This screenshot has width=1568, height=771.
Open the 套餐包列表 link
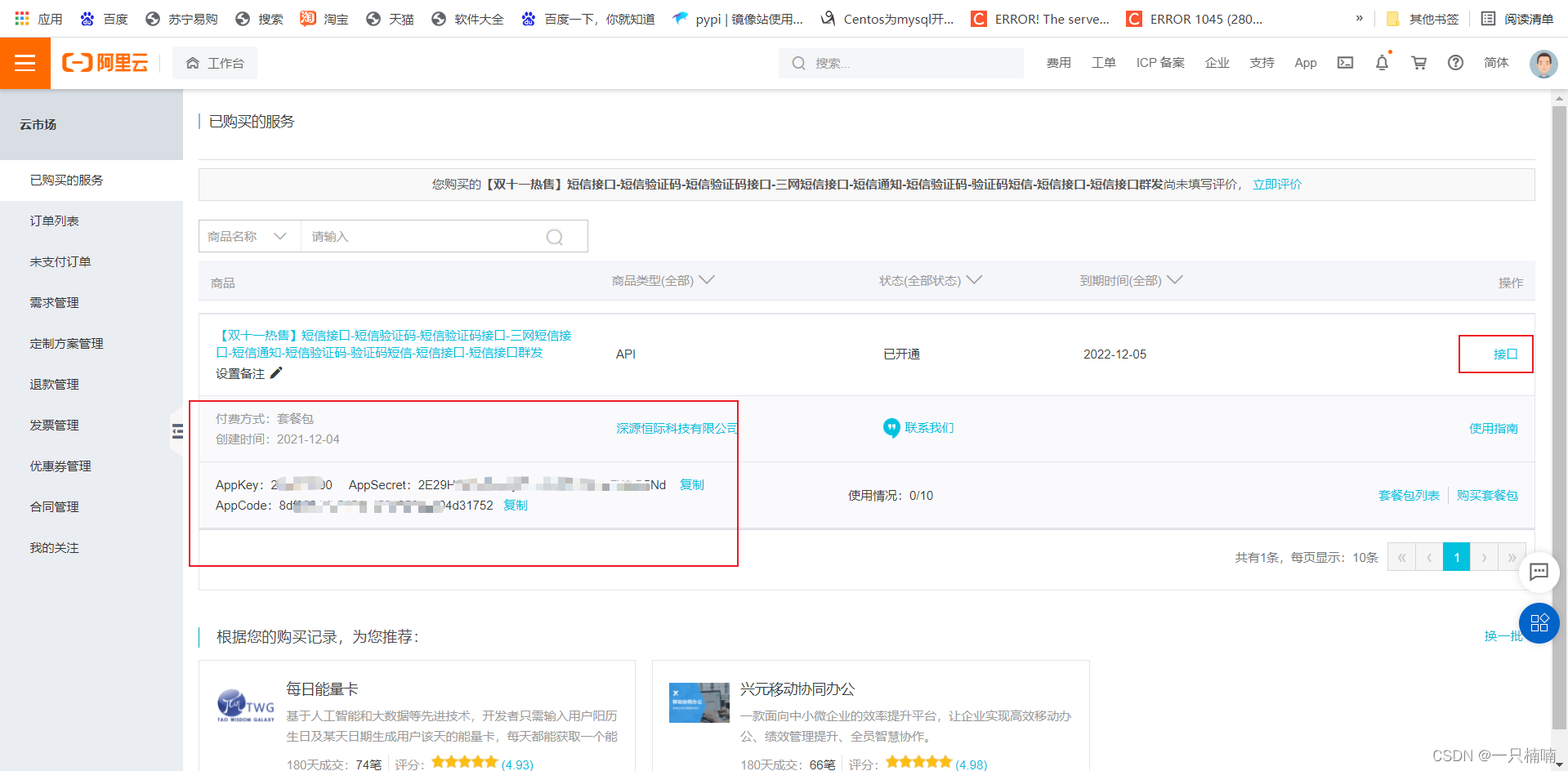1409,495
